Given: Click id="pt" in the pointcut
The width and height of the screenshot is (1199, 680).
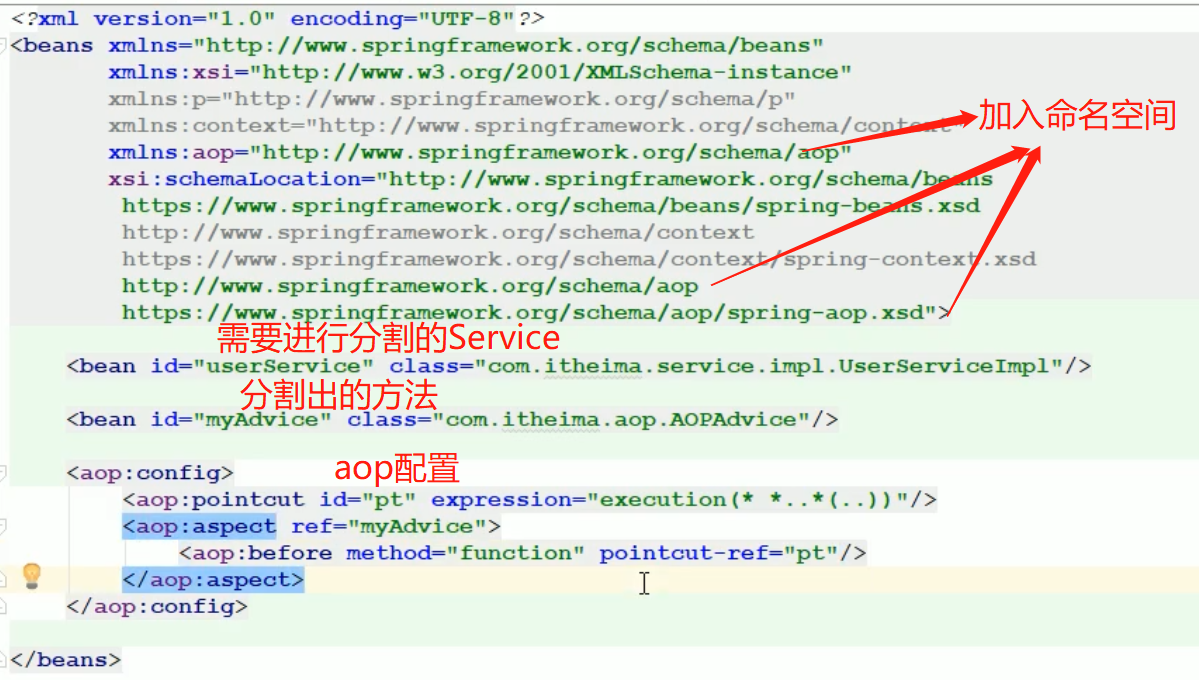Looking at the screenshot, I should tap(368, 500).
